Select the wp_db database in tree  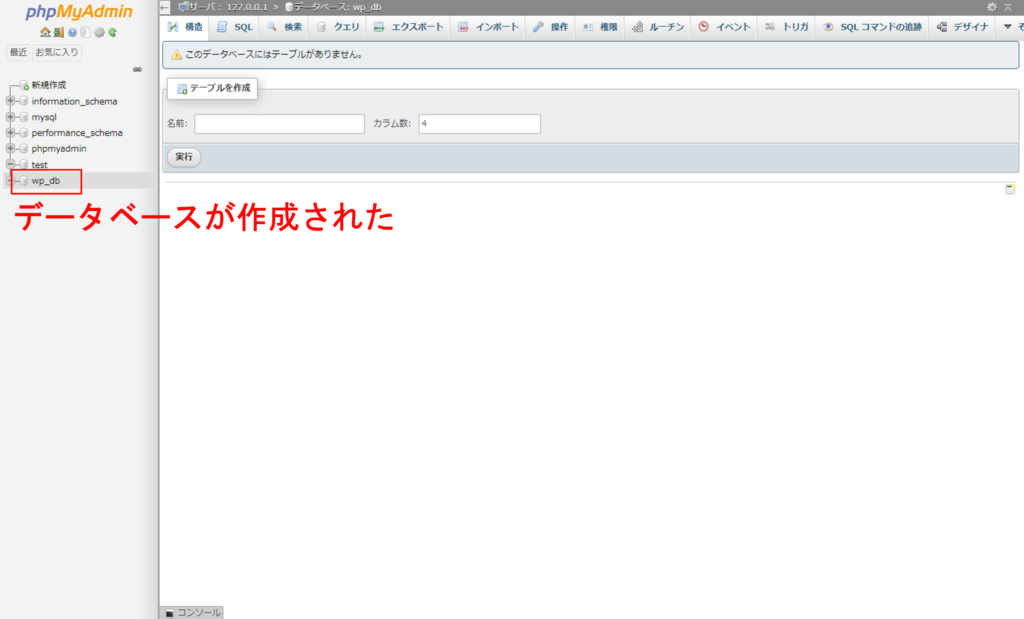pos(46,181)
